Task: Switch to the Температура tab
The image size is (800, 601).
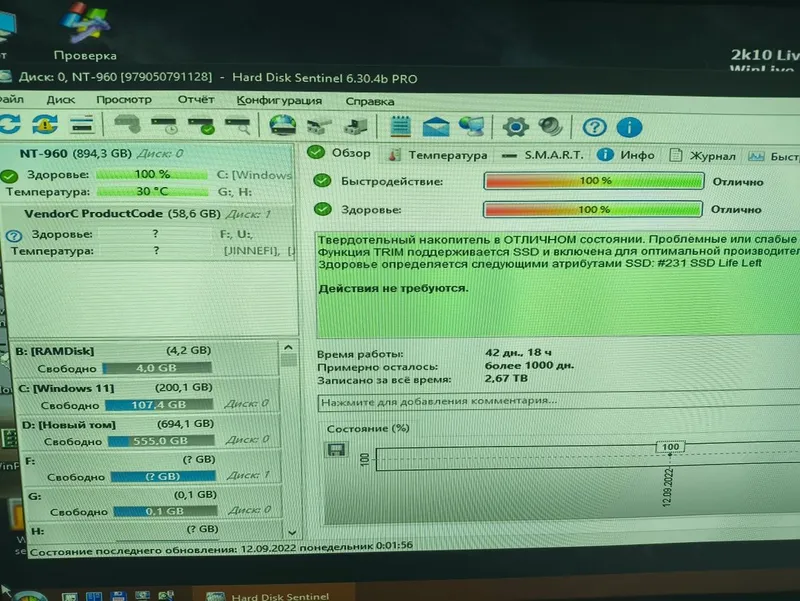Action: (x=438, y=155)
